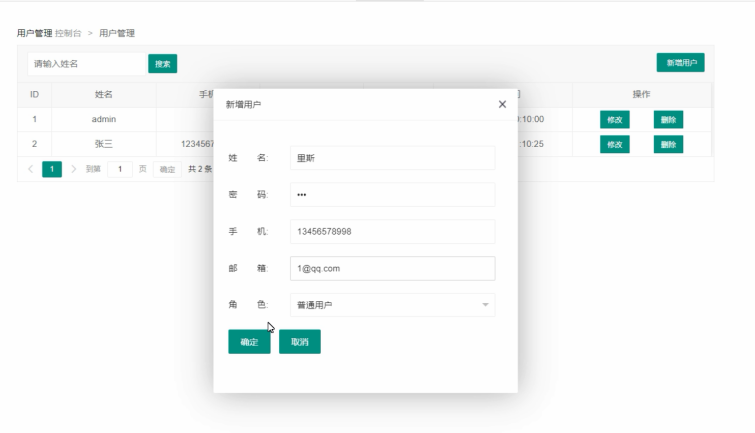Click 删除 for the 张三 row
The height and width of the screenshot is (433, 755).
click(668, 144)
